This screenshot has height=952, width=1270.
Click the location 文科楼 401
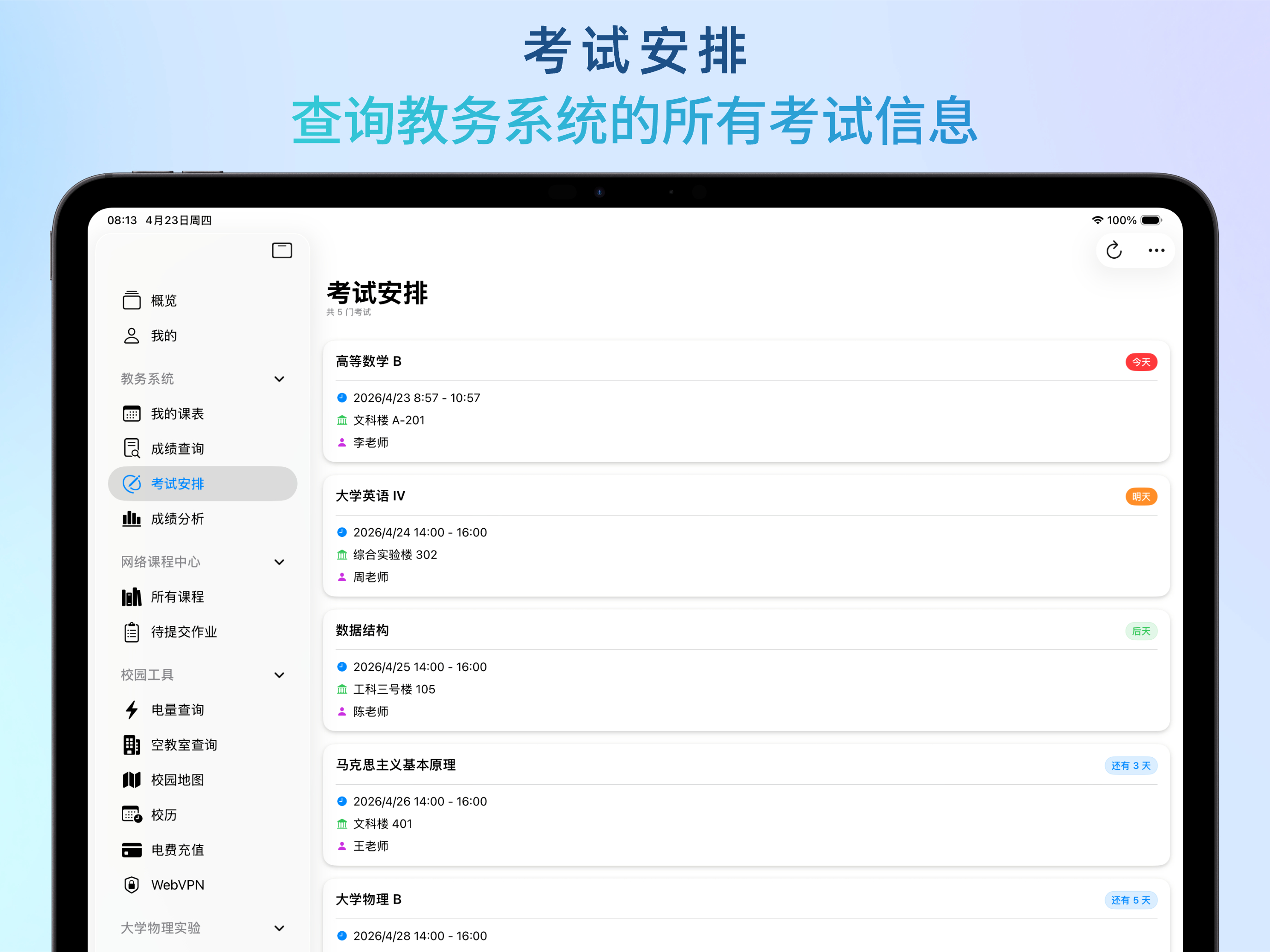click(383, 823)
